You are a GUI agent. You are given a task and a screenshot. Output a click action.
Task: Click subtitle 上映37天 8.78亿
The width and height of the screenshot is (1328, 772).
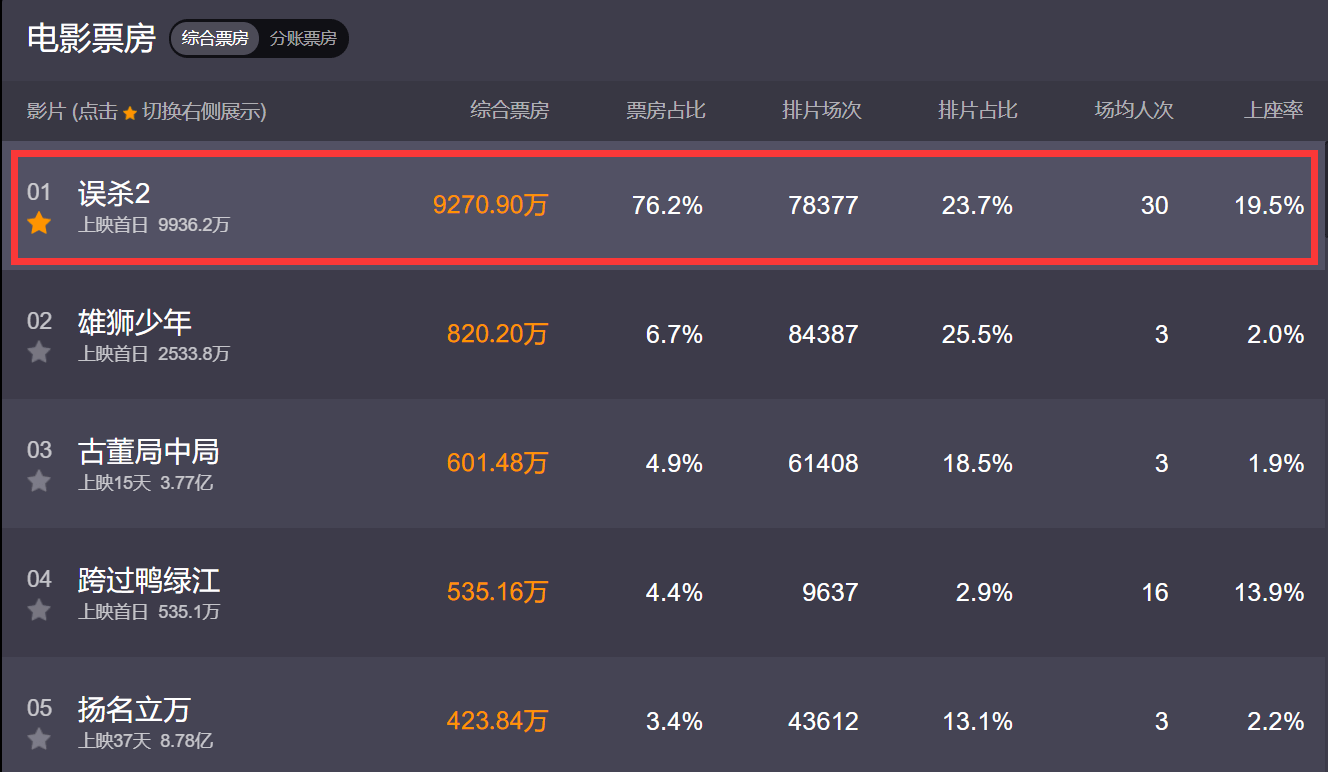tap(146, 741)
